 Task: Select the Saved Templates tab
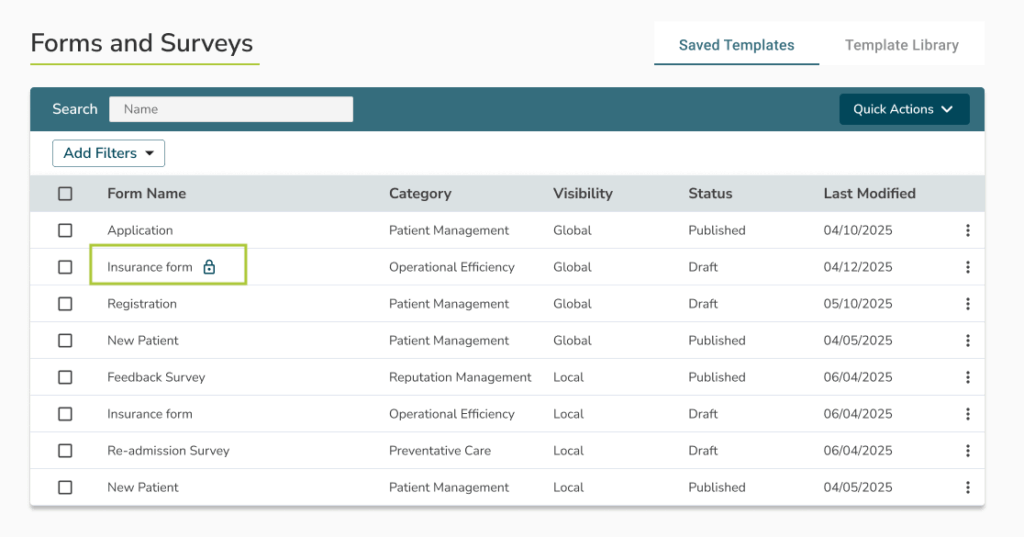[736, 45]
